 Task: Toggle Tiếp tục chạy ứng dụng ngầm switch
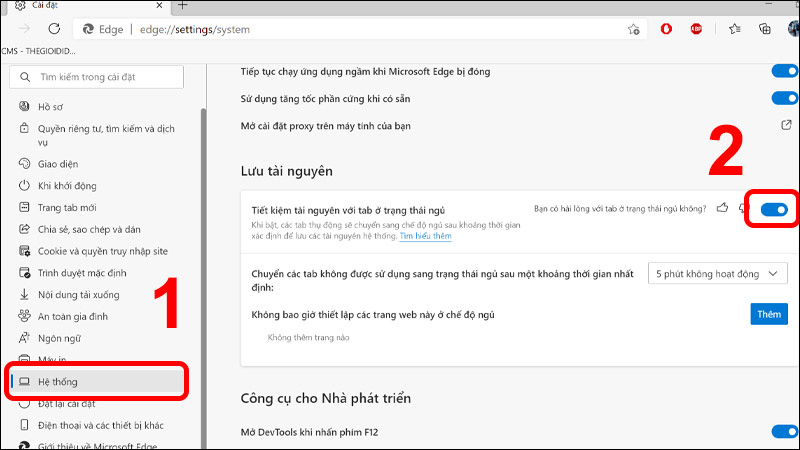[785, 71]
